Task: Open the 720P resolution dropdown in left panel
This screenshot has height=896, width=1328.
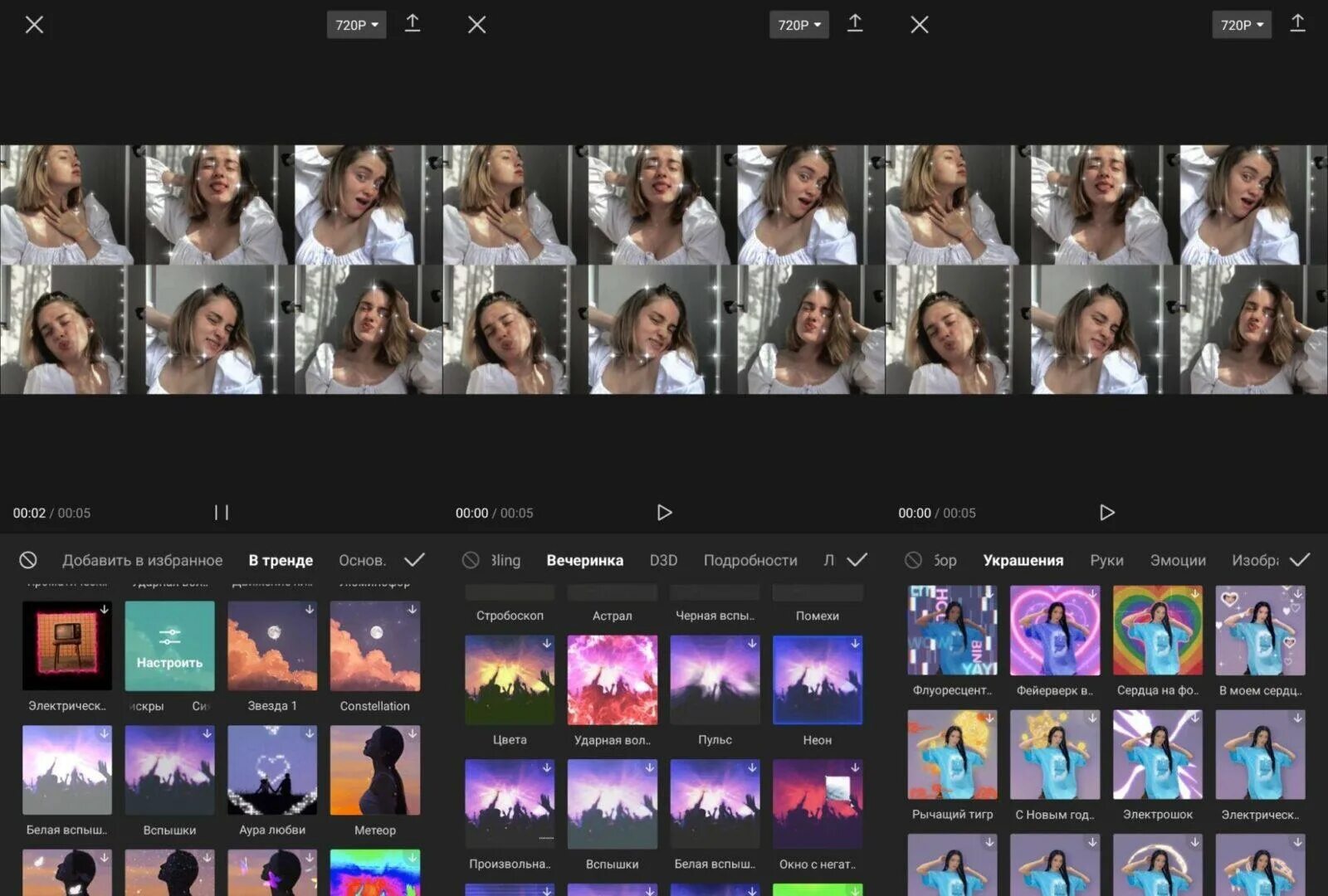Action: tap(357, 25)
